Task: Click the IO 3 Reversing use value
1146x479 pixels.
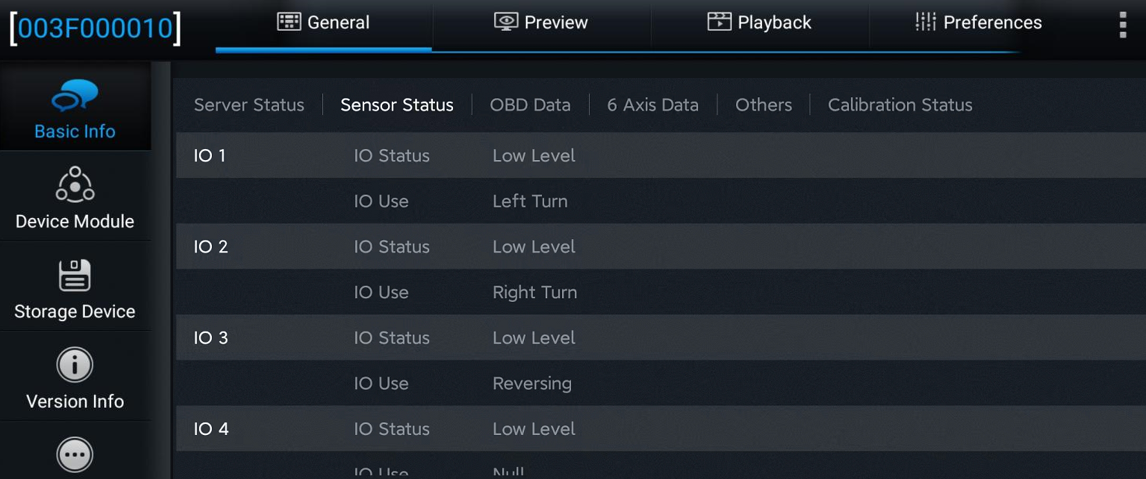Action: 532,383
